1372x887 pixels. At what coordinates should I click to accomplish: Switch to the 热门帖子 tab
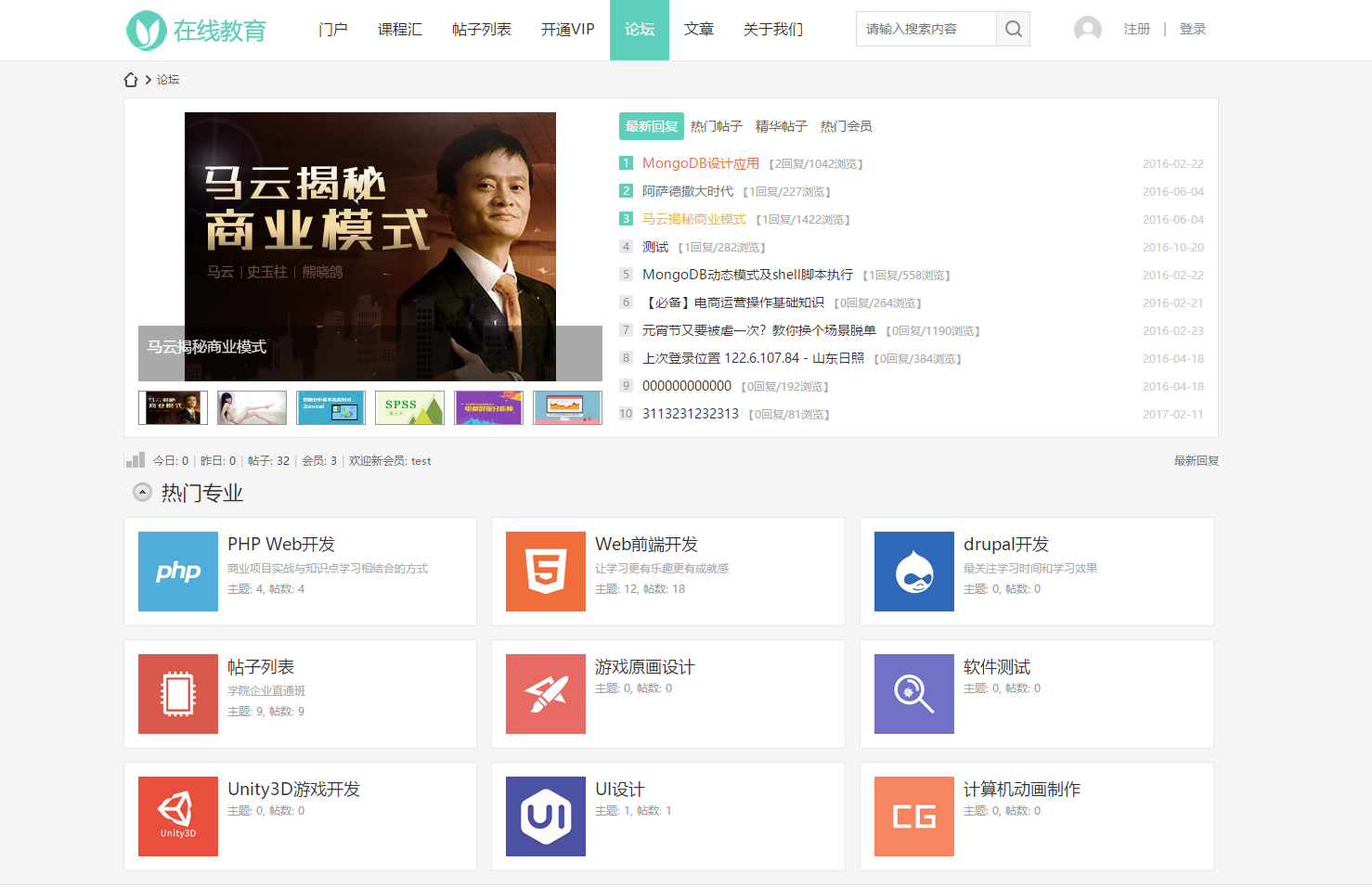(x=716, y=126)
